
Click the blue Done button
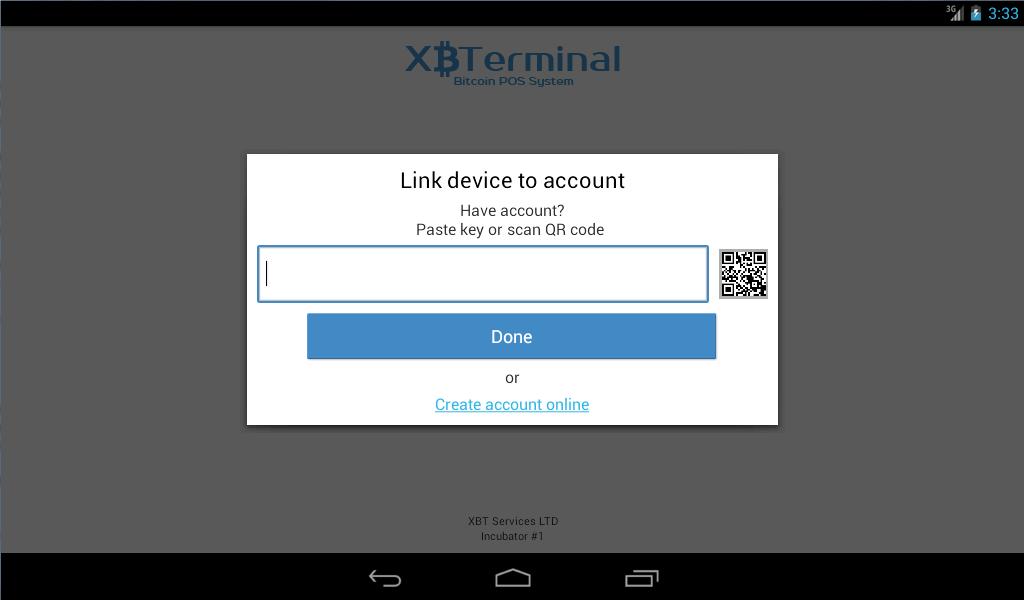point(511,336)
